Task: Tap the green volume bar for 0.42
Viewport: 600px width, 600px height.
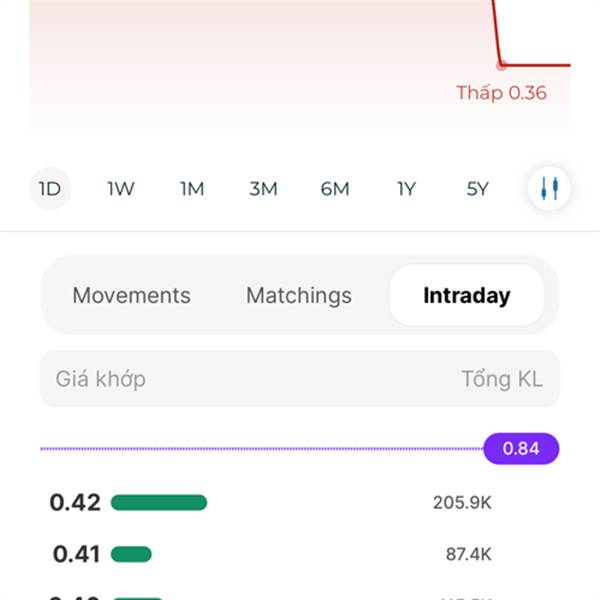Action: click(159, 502)
